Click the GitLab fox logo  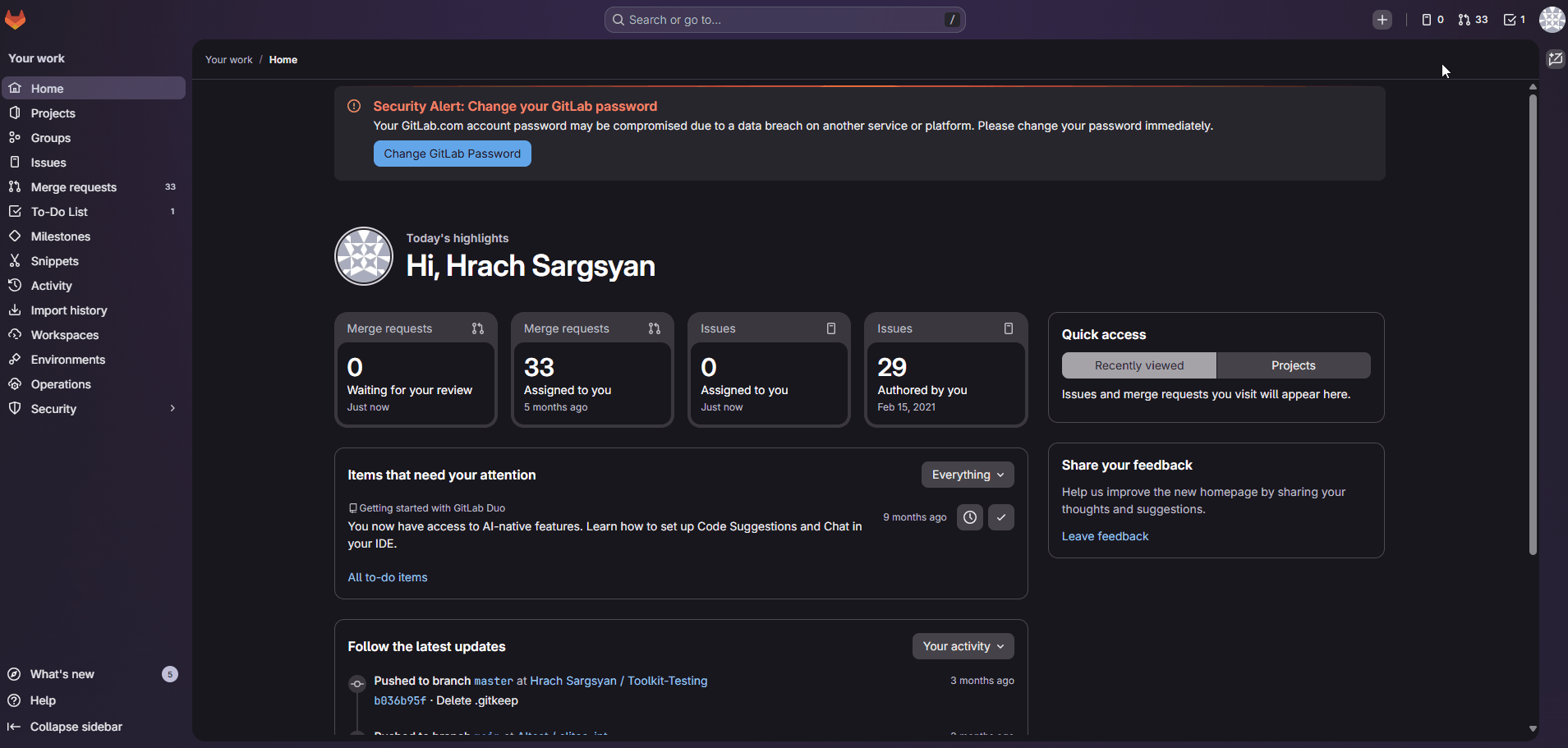coord(16,19)
